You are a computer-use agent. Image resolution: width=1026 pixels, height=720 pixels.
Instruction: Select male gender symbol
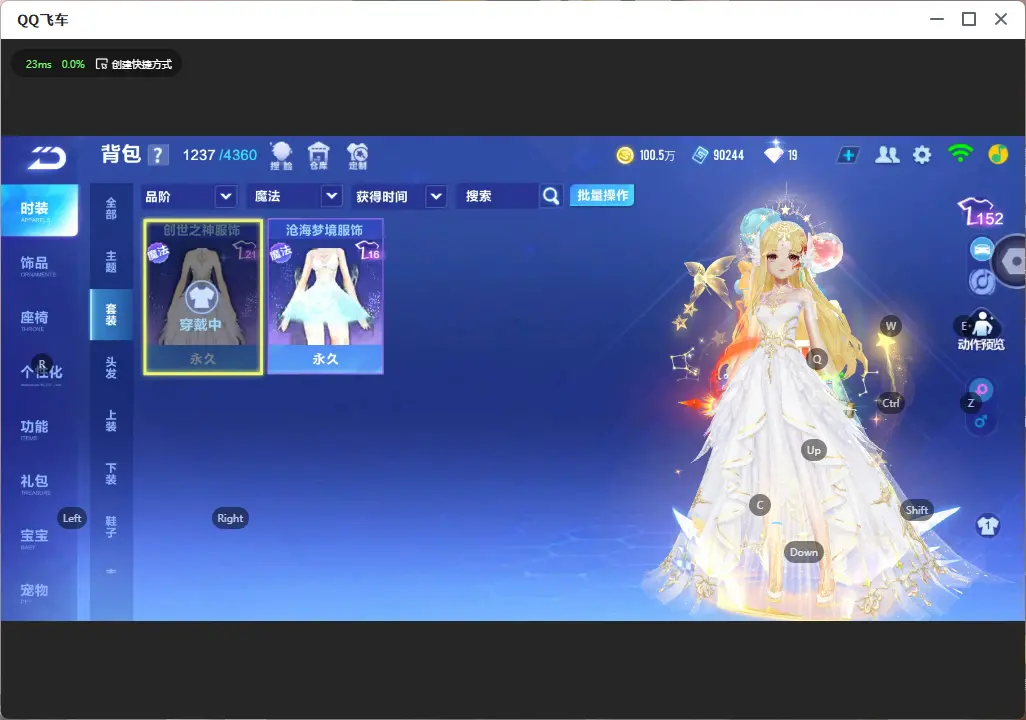pyautogui.click(x=981, y=422)
